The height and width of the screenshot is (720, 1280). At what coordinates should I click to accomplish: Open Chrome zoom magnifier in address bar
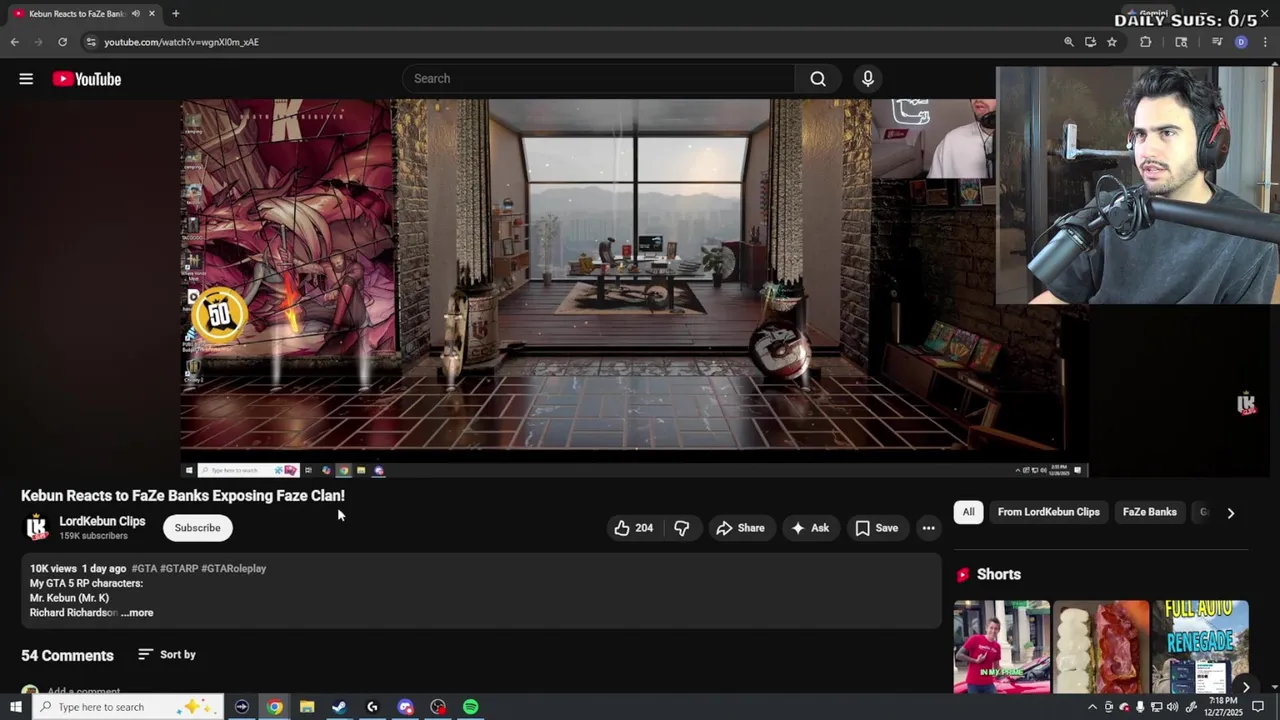click(1068, 42)
